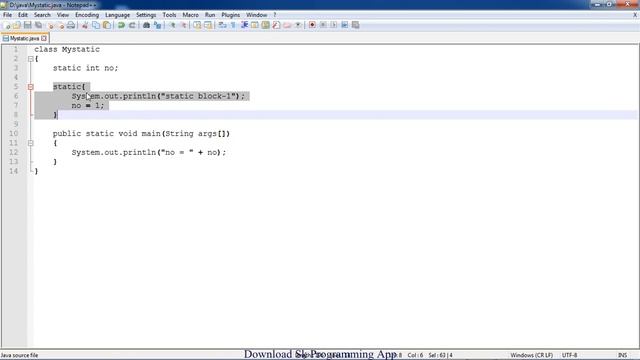This screenshot has width=640, height=360.
Task: Click UTF-8 encoding in the status bar
Action: pyautogui.click(x=569, y=355)
